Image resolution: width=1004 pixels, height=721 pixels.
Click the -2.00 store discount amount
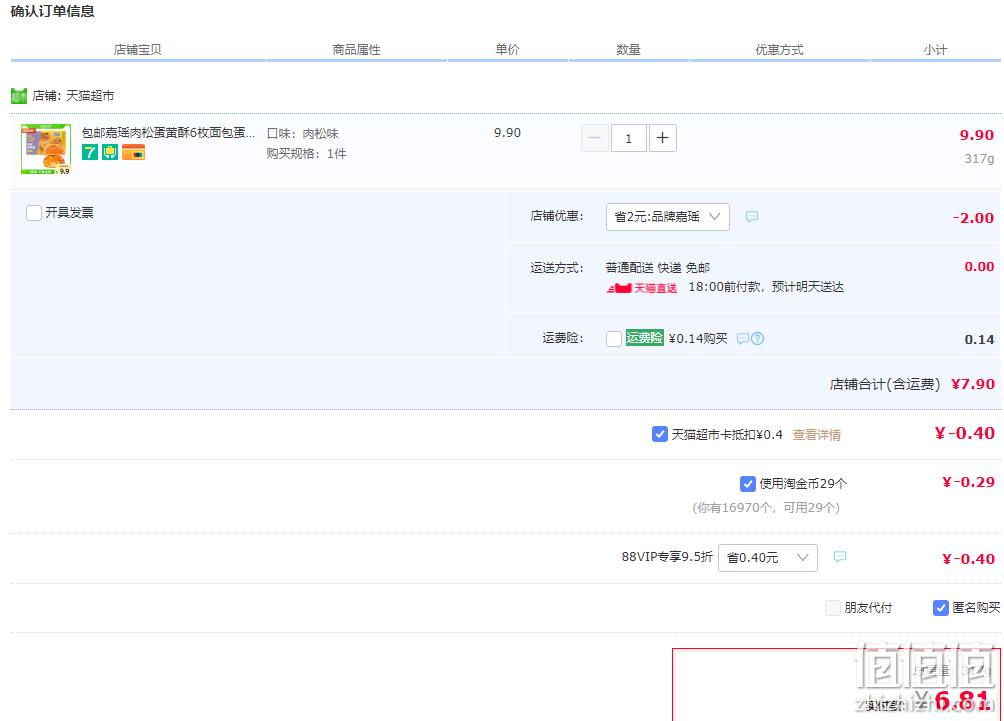coord(973,218)
